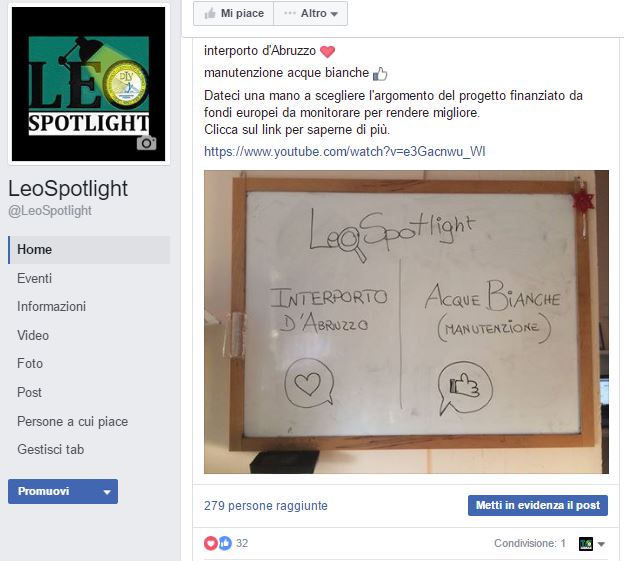This screenshot has height=561, width=624.
Task: Open Persone a cui piace
Action: pos(72,421)
